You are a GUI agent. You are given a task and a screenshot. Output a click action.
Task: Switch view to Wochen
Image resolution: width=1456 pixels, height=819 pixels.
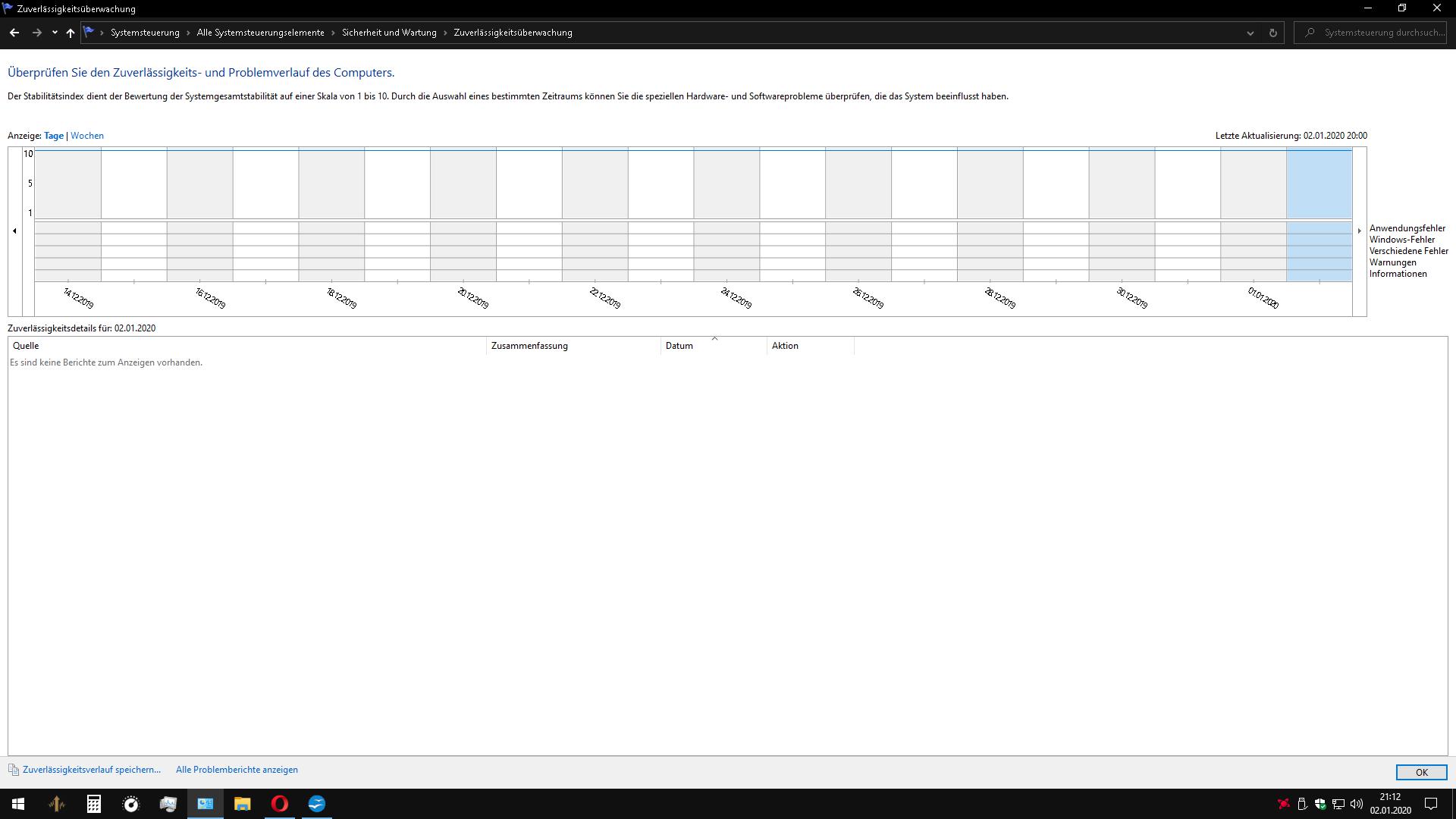coord(87,136)
